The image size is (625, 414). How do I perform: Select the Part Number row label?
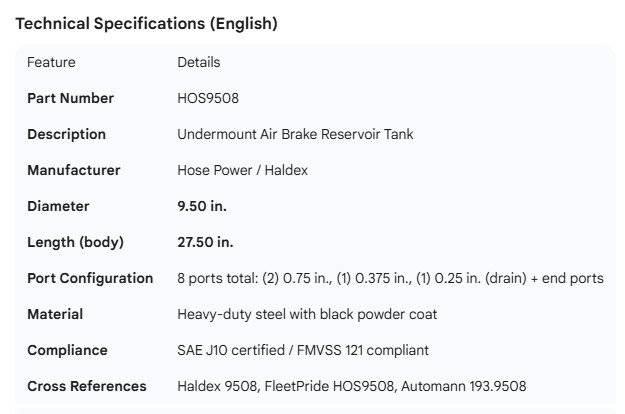tap(70, 98)
